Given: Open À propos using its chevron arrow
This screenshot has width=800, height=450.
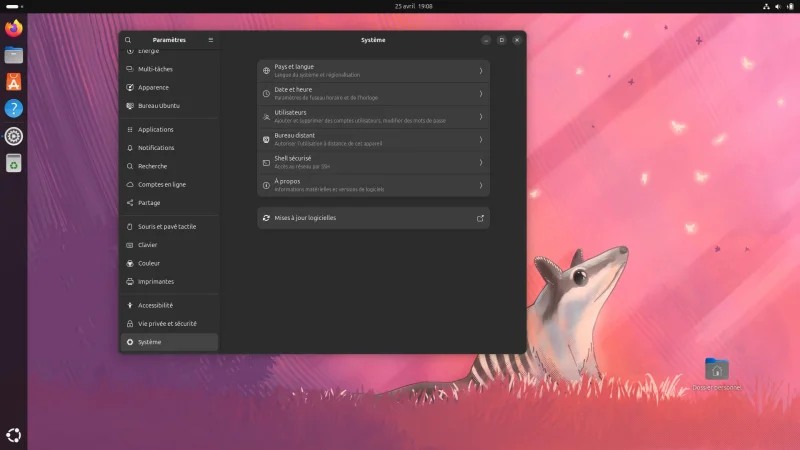Looking at the screenshot, I should (x=481, y=185).
